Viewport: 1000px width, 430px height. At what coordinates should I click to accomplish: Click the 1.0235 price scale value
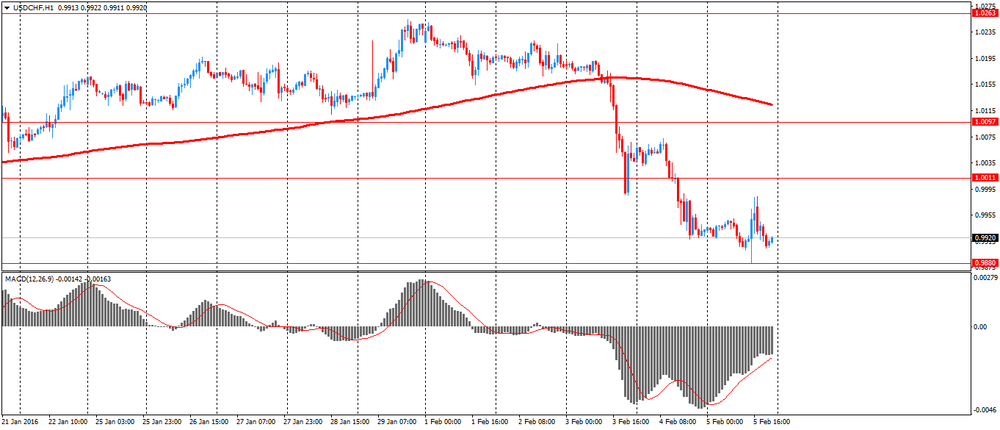click(x=985, y=32)
